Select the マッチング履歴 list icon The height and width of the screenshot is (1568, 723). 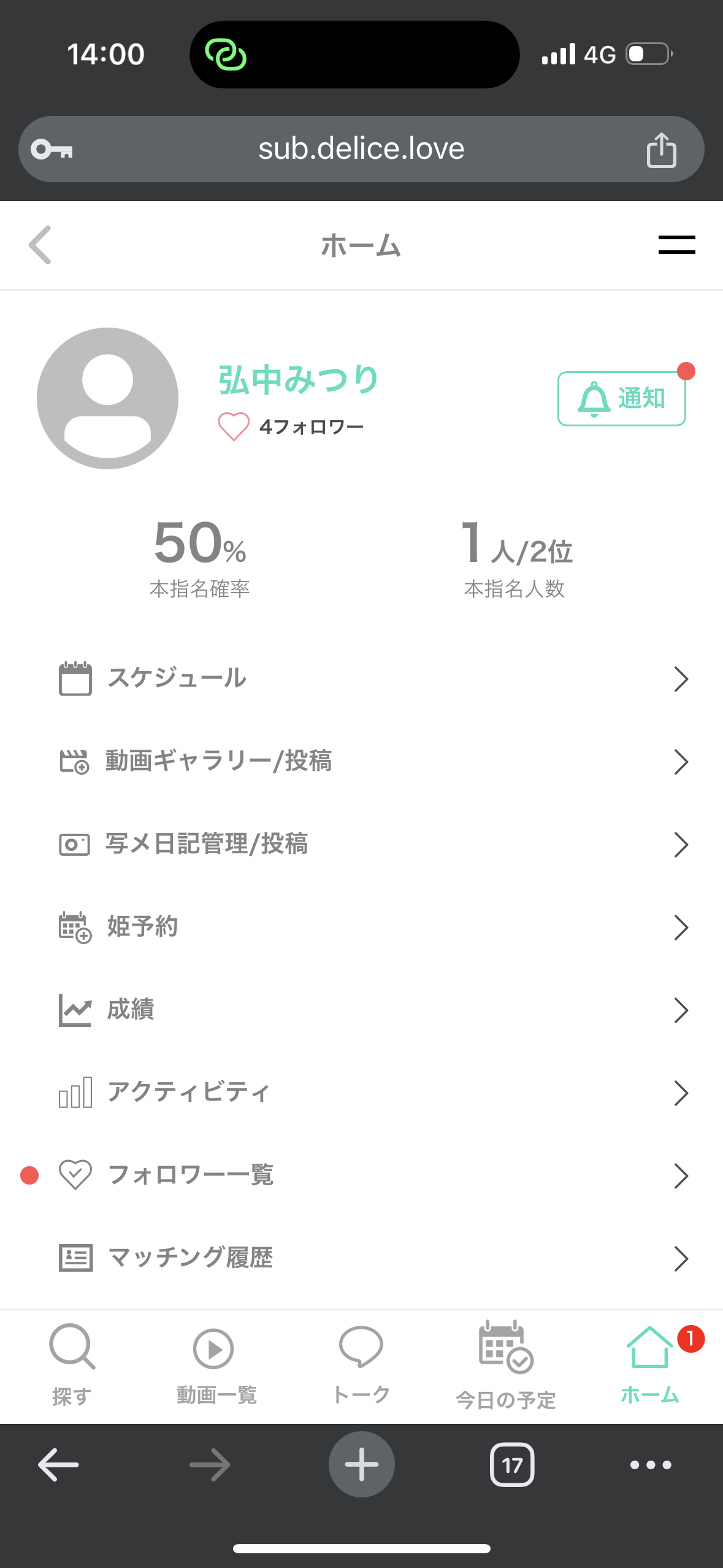coord(75,1258)
